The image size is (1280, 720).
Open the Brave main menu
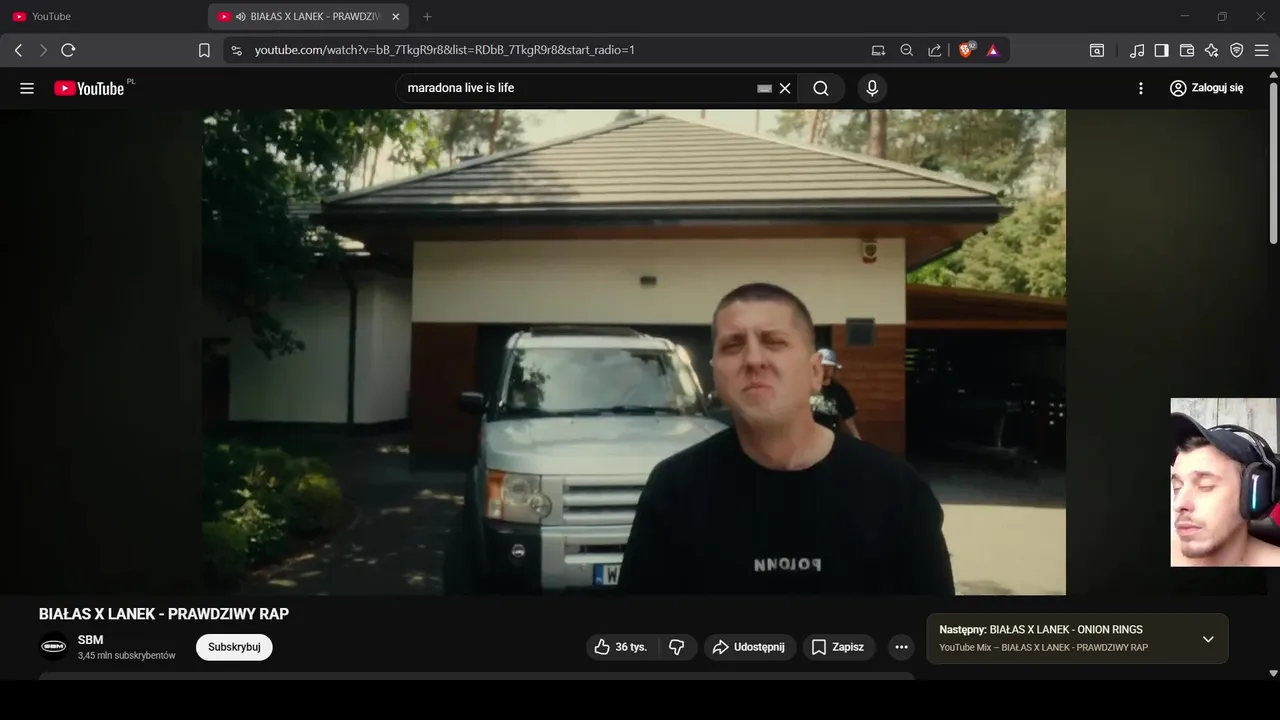(1261, 50)
